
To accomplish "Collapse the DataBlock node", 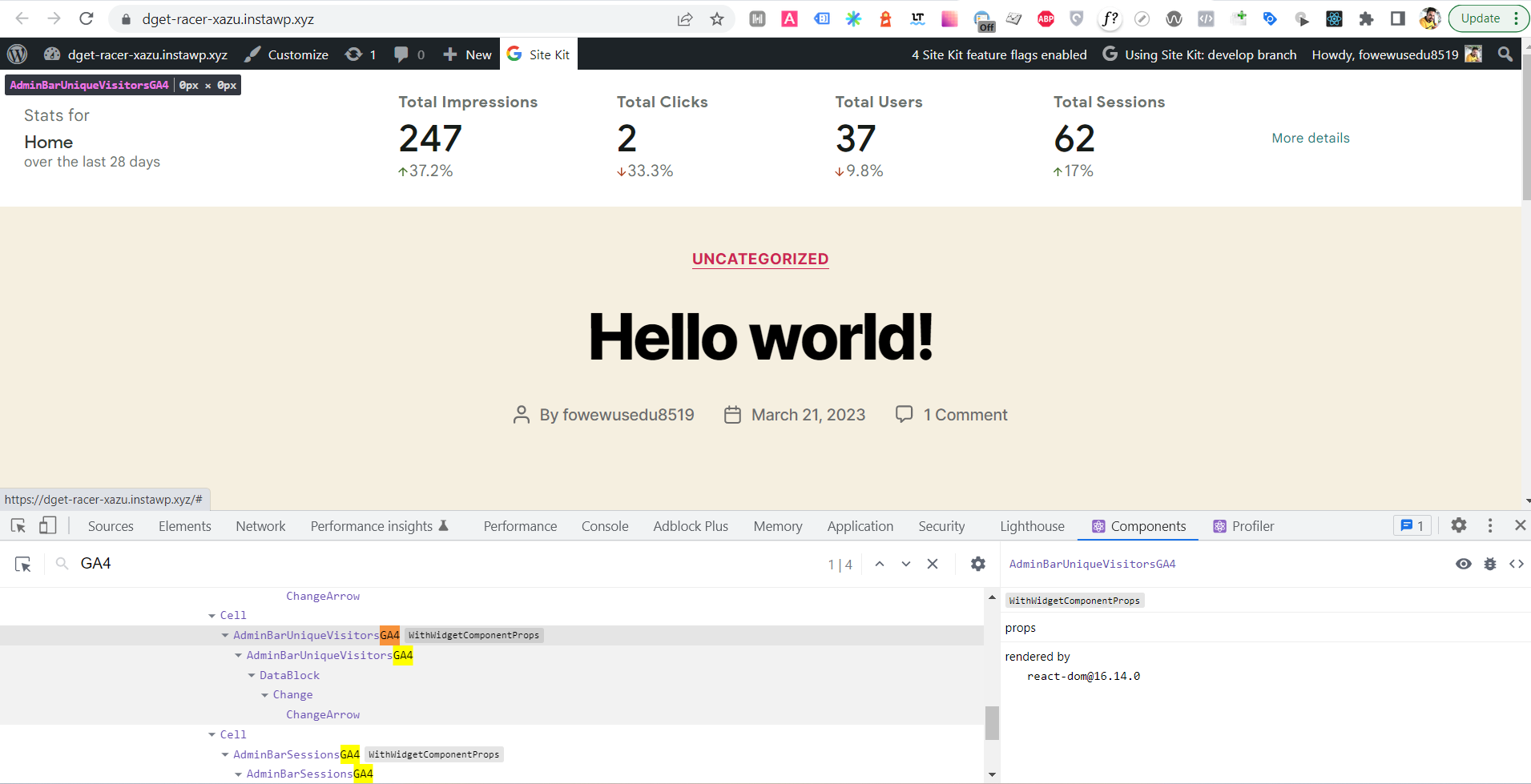I will point(252,675).
